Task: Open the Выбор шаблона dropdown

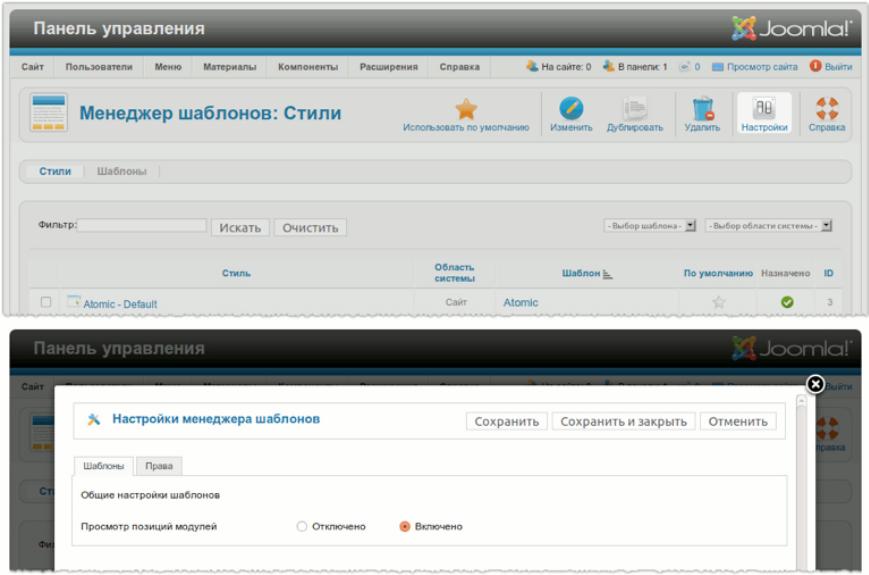Action: 650,225
